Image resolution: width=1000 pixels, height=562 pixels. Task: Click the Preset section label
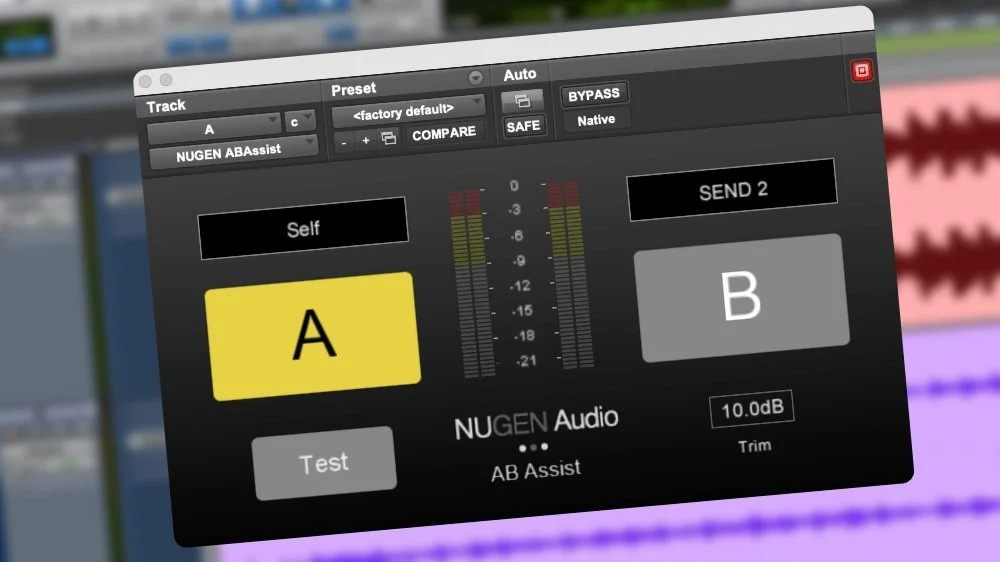point(353,89)
